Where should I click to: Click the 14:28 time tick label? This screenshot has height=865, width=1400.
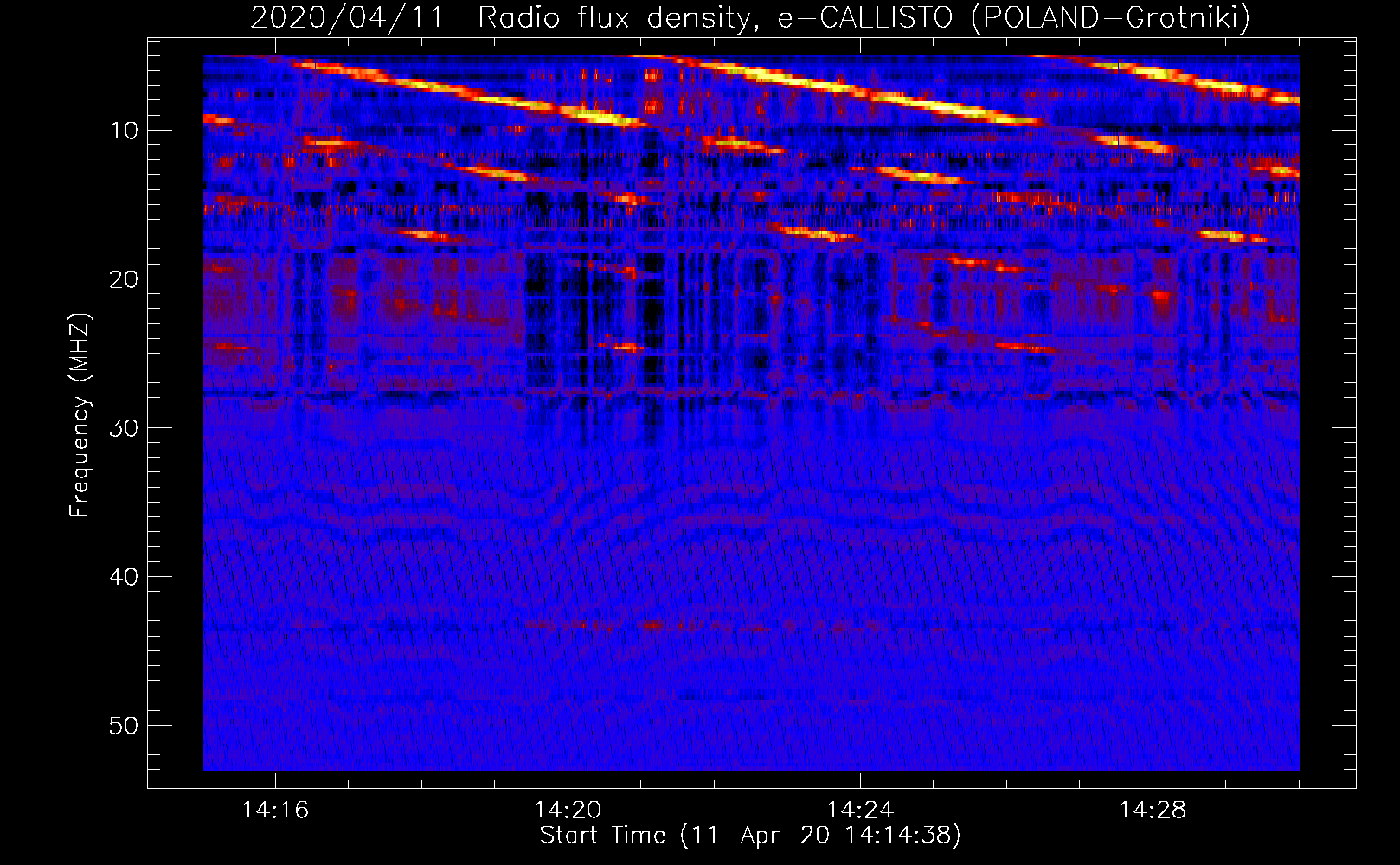(x=1153, y=811)
